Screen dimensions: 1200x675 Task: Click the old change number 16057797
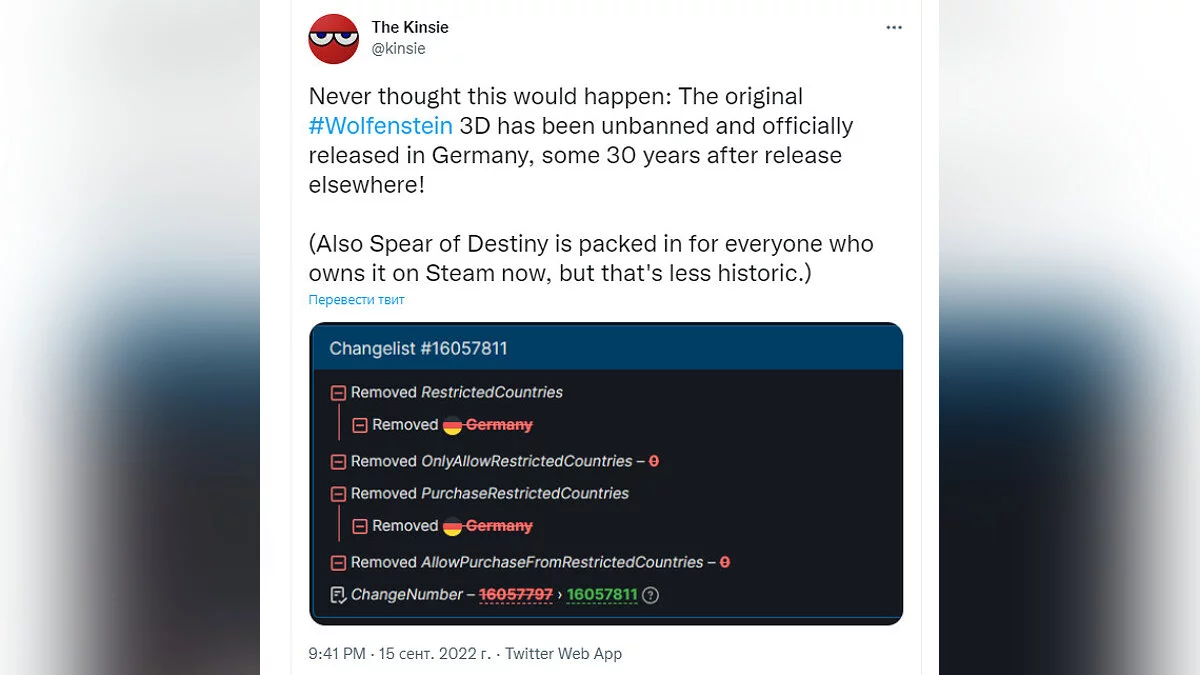(x=516, y=595)
